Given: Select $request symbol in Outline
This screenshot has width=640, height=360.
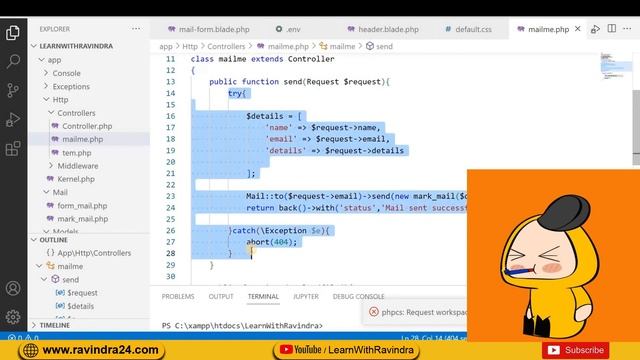Looking at the screenshot, I should point(82,293).
